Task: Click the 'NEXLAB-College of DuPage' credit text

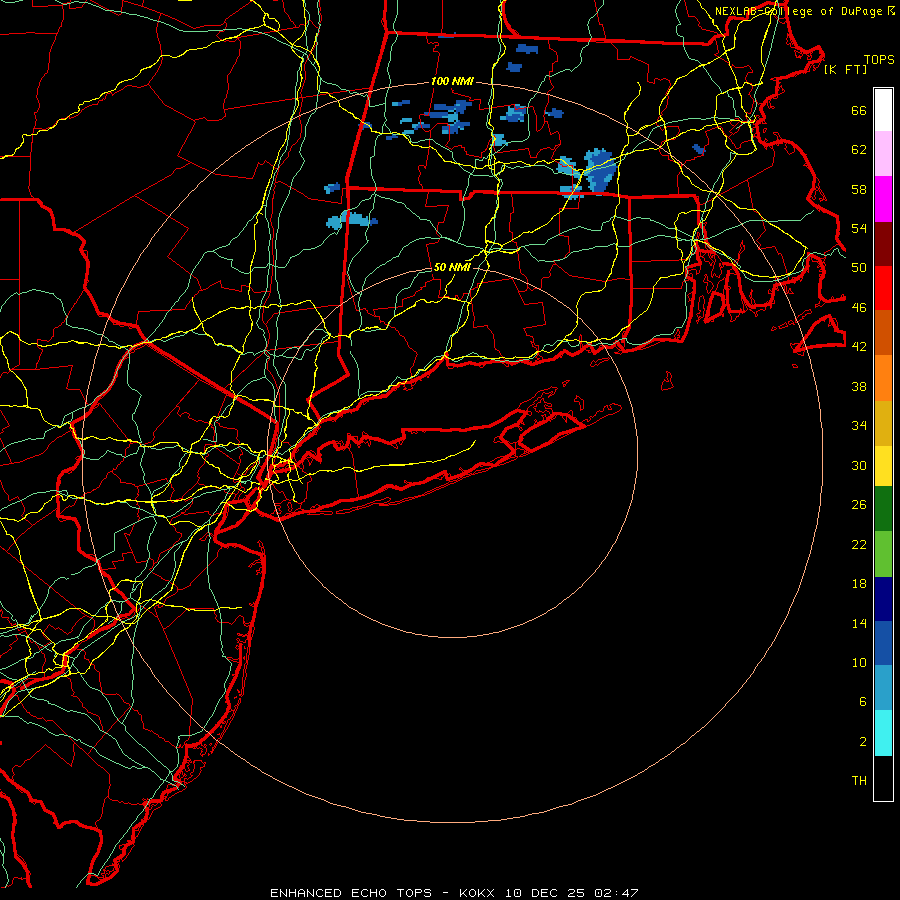Action: pyautogui.click(x=799, y=11)
